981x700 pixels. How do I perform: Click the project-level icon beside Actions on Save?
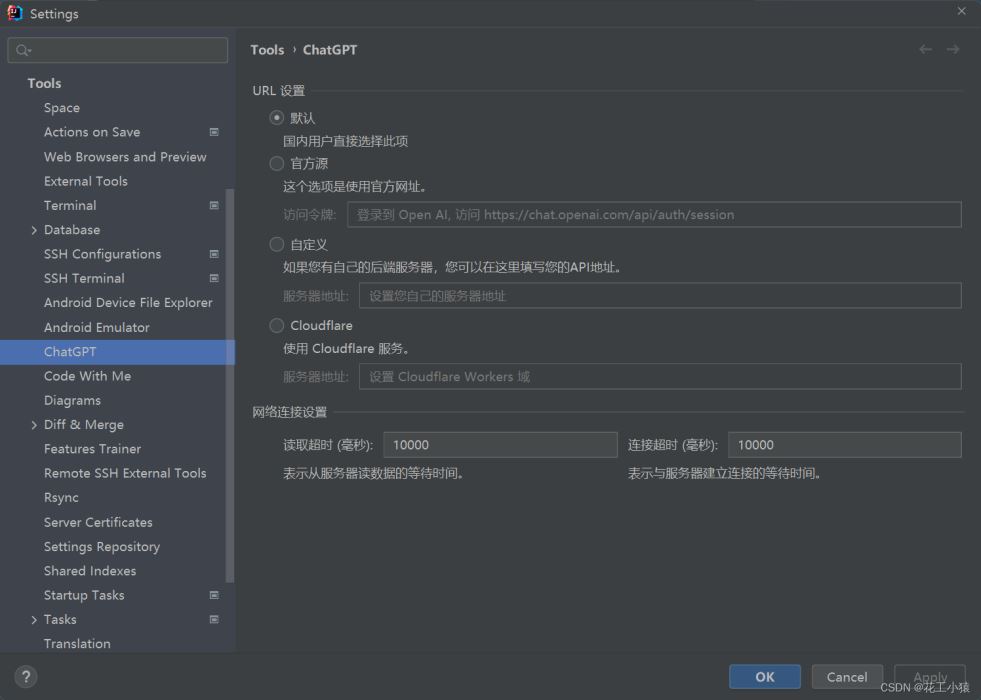point(214,132)
